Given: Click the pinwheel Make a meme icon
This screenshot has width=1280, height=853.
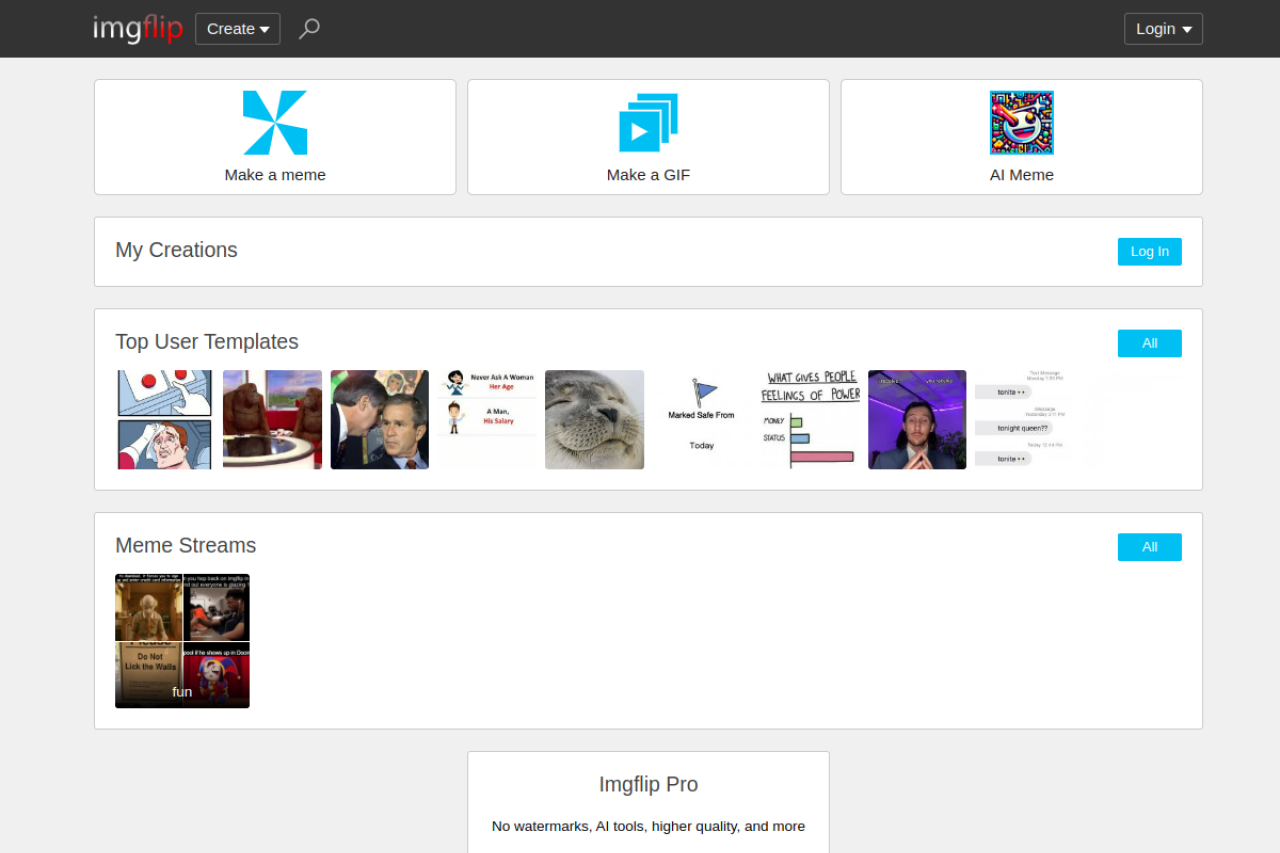Looking at the screenshot, I should click(x=275, y=123).
